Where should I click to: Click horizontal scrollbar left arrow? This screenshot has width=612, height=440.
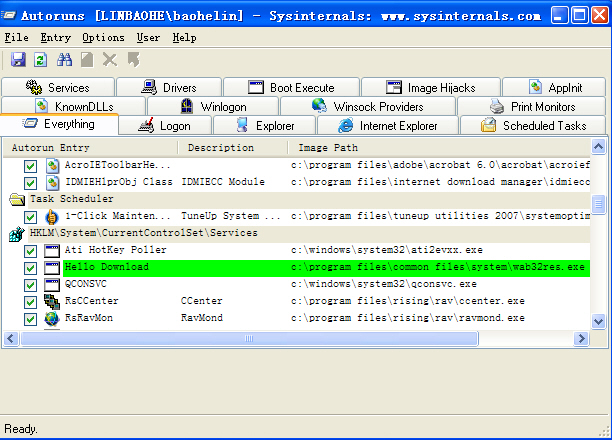click(11, 338)
